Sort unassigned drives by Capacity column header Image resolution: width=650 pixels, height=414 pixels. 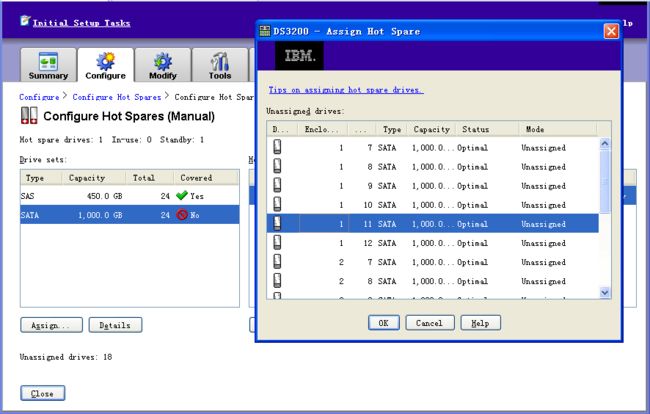[432, 129]
